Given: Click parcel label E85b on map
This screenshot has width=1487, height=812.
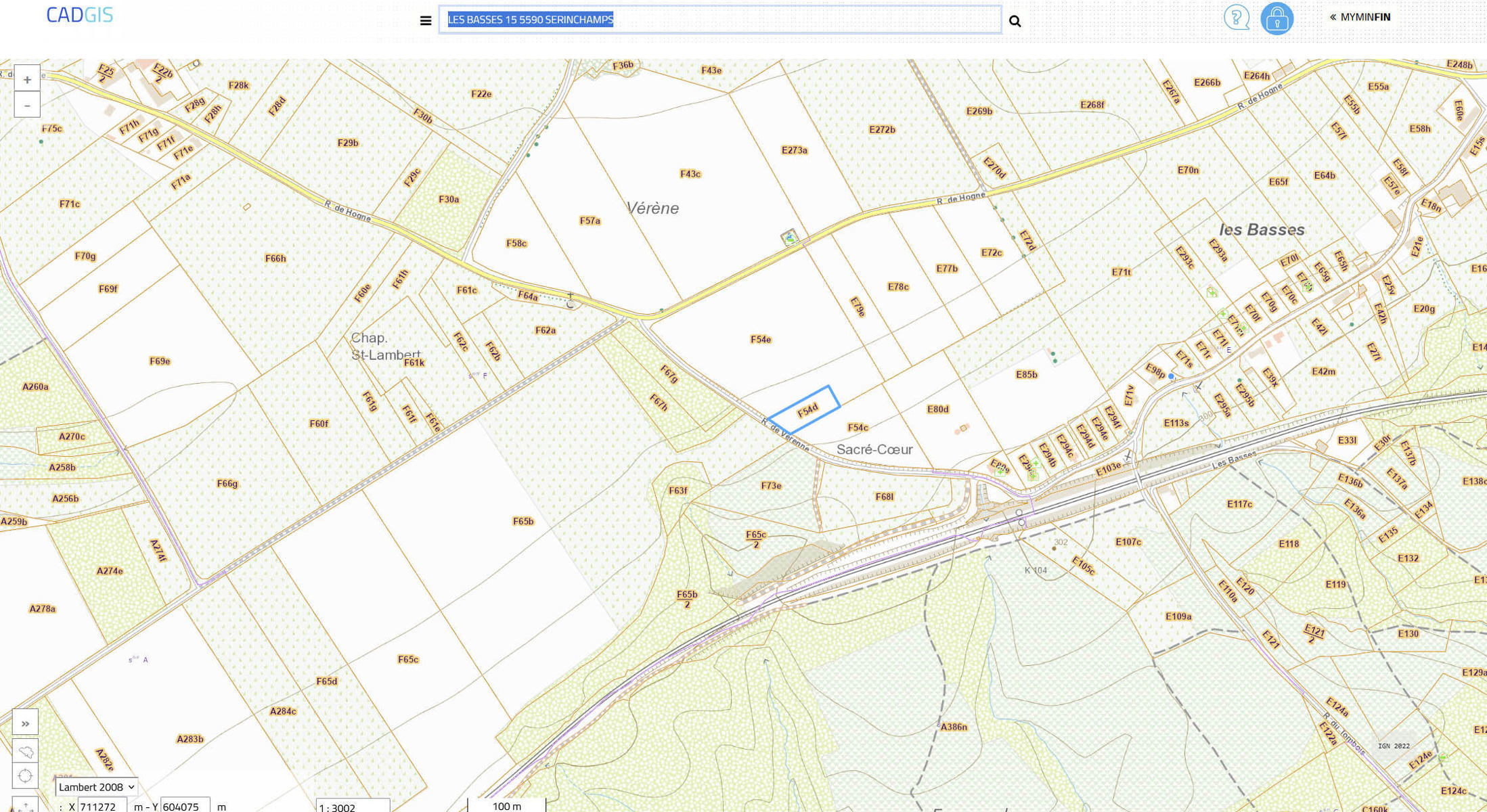Looking at the screenshot, I should (x=1026, y=374).
